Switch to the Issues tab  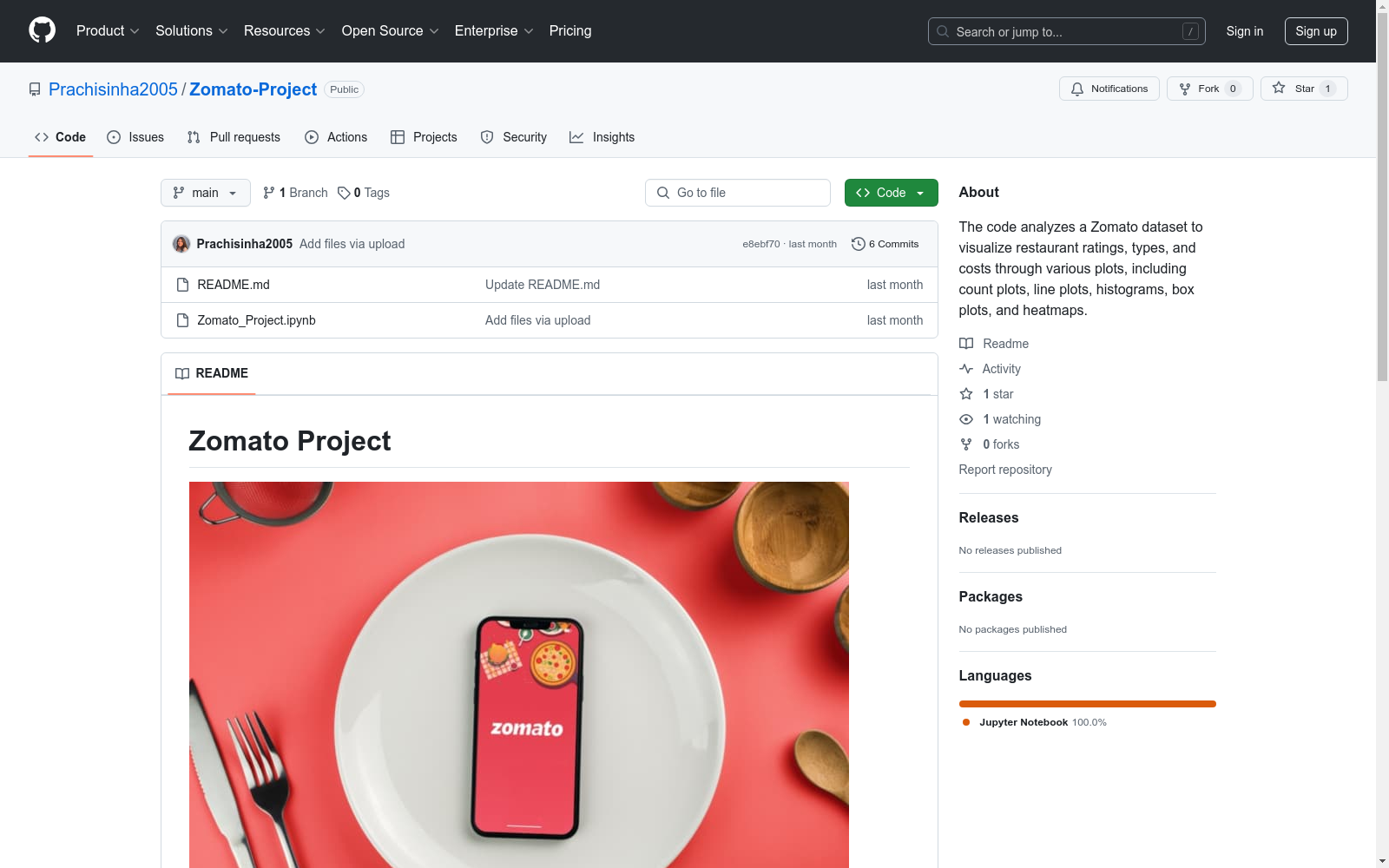pos(135,137)
